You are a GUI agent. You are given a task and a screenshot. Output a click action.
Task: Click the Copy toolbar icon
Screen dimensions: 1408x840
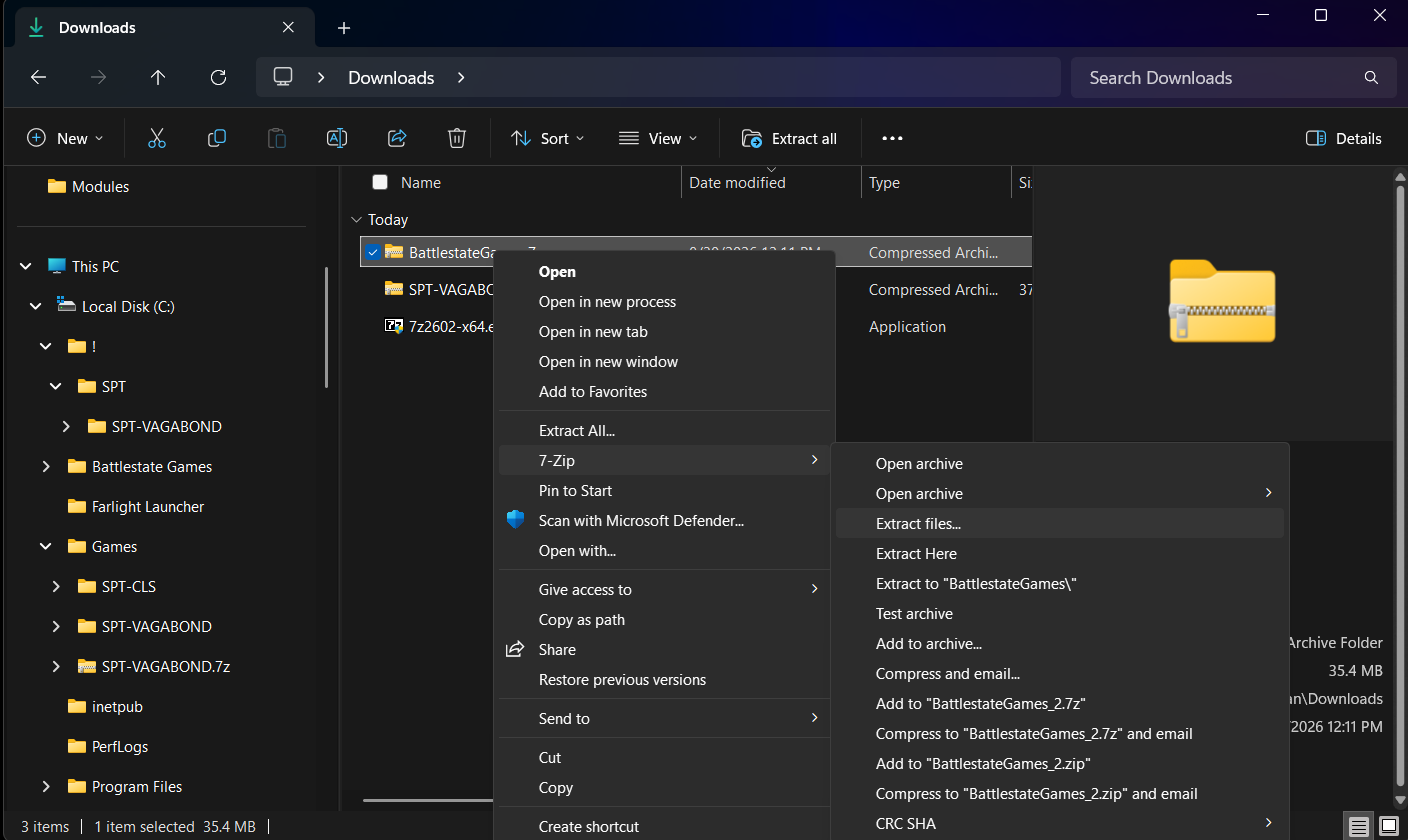pyautogui.click(x=217, y=138)
